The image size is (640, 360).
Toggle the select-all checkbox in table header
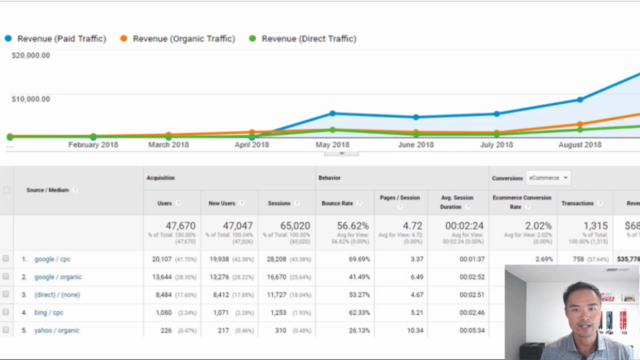point(6,190)
